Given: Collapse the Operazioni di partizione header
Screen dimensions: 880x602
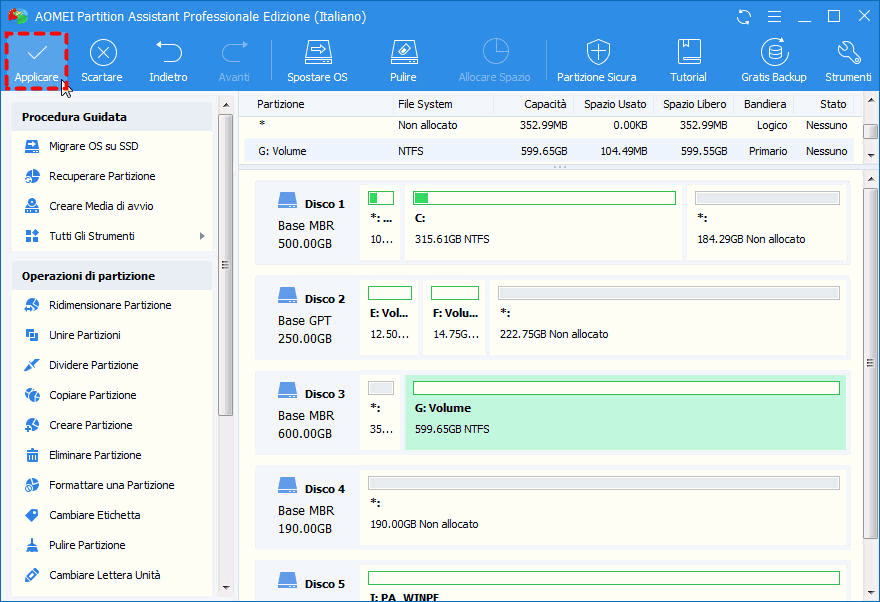Looking at the screenshot, I should (112, 276).
